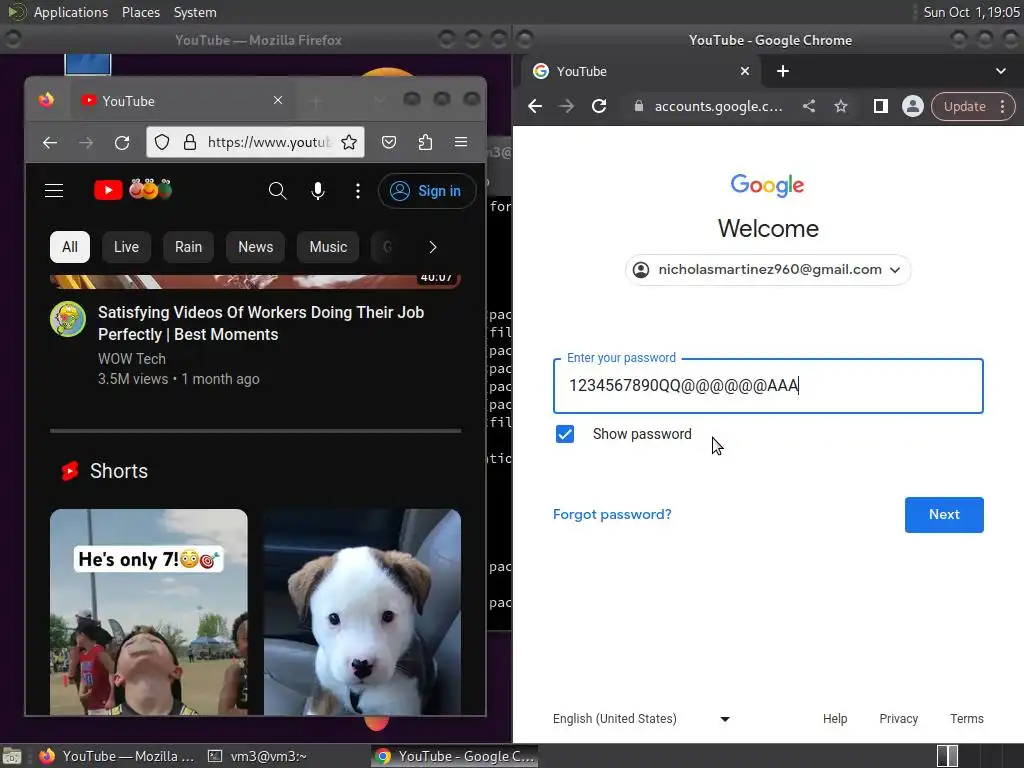Click the Next button

(944, 515)
